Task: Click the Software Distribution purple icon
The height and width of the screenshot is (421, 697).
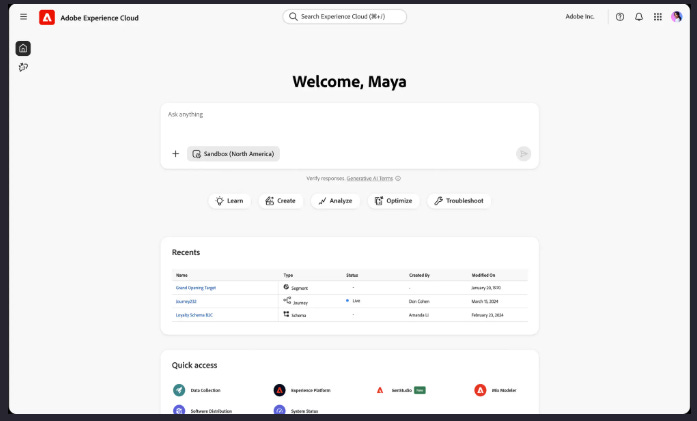Action: point(179,410)
